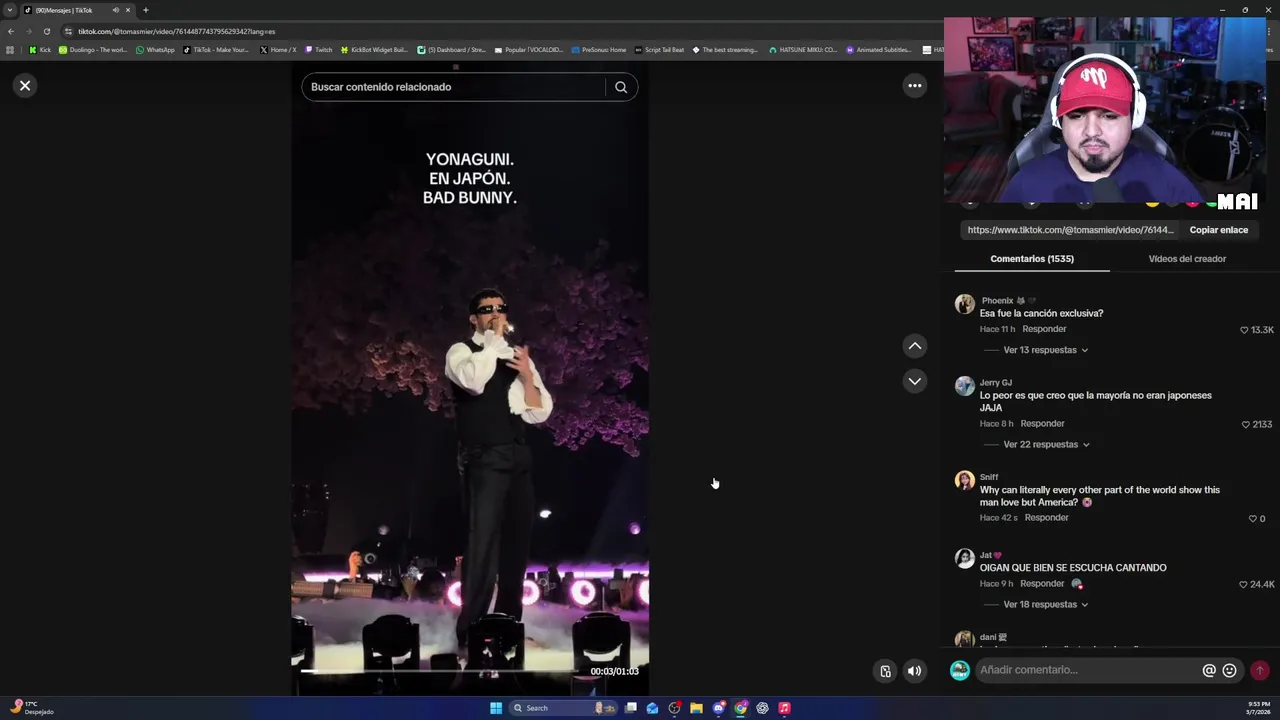
Task: Switch to Comentarios (1535) tab
Action: coord(1032,259)
